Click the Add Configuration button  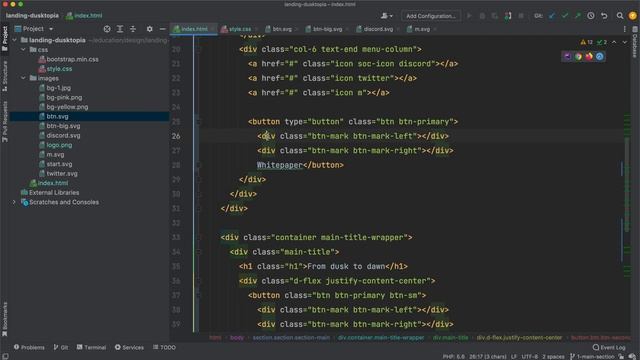(x=431, y=16)
